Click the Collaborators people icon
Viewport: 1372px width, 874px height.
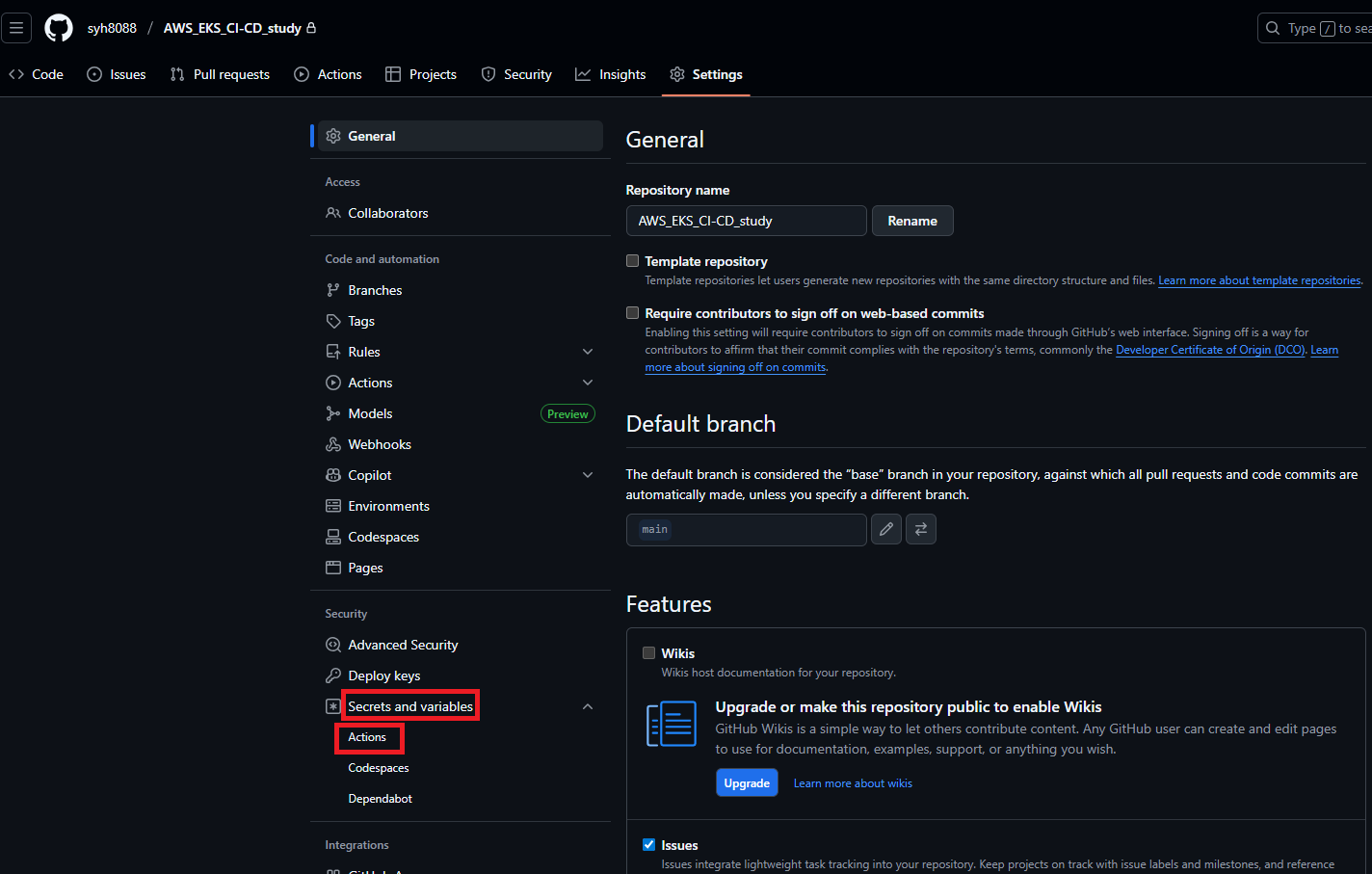pos(333,213)
